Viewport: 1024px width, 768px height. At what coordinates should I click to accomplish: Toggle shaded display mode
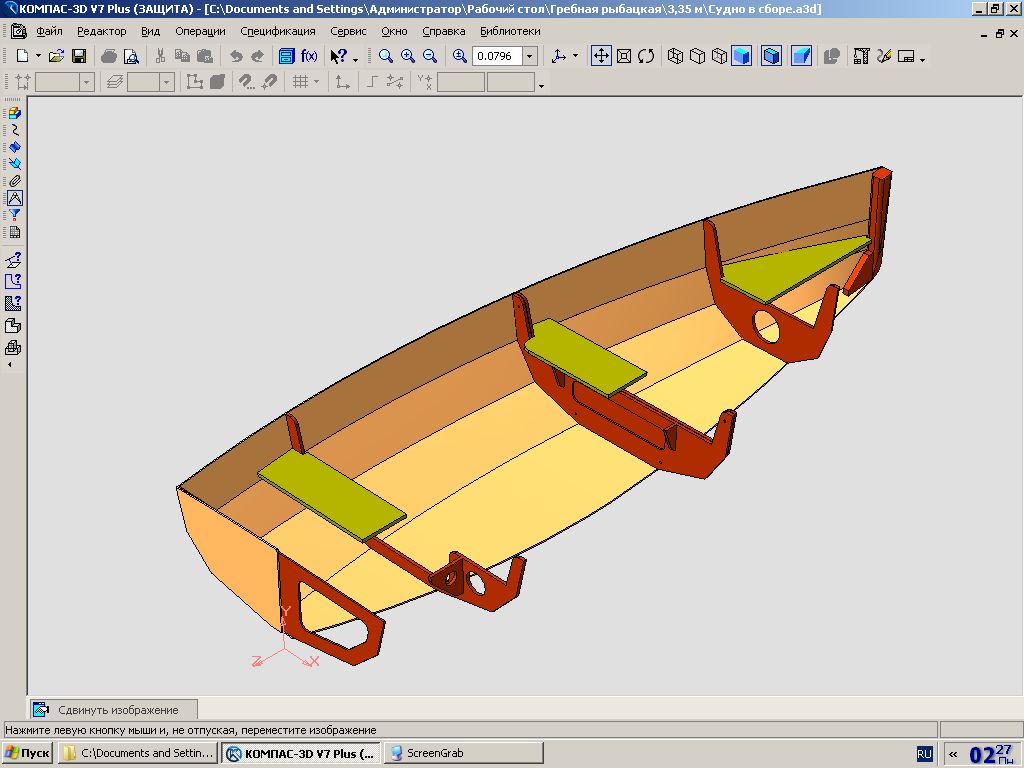tap(741, 56)
